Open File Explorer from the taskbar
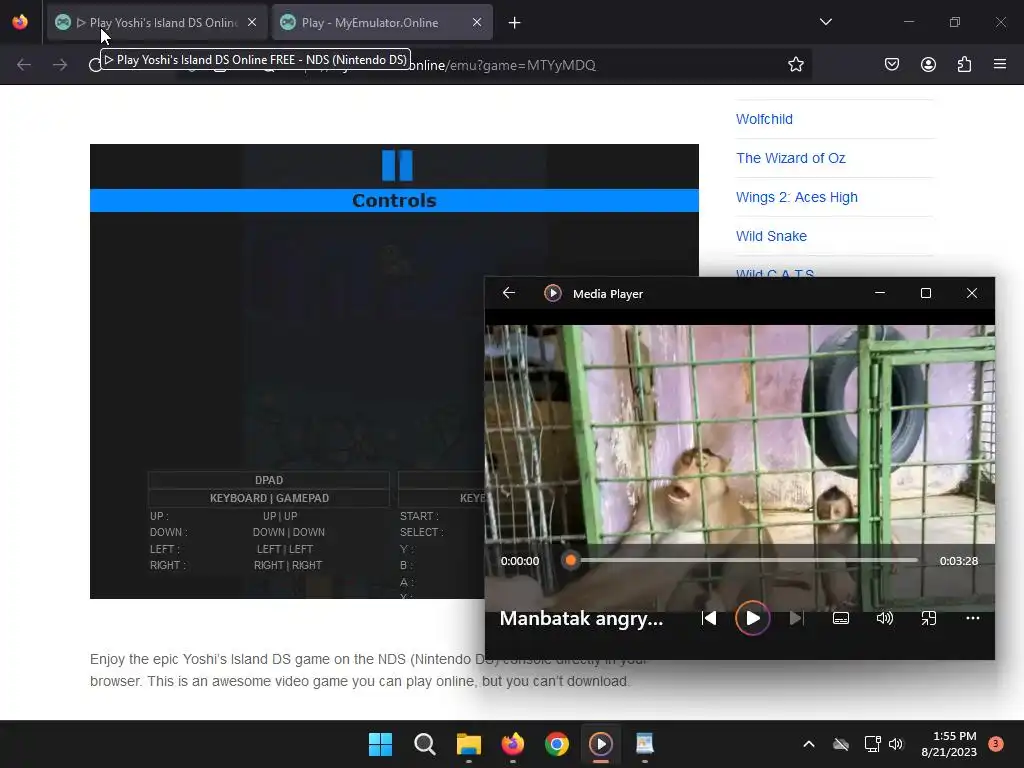 coord(468,744)
